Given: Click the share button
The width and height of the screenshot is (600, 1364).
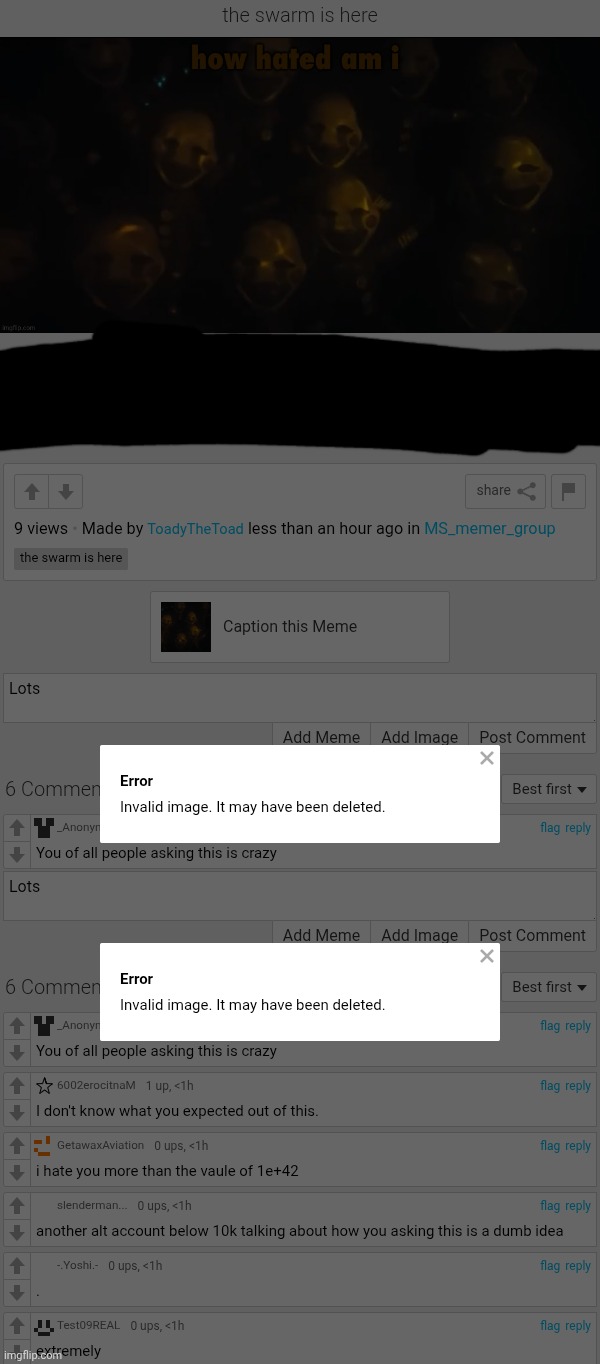Looking at the screenshot, I should pyautogui.click(x=505, y=491).
